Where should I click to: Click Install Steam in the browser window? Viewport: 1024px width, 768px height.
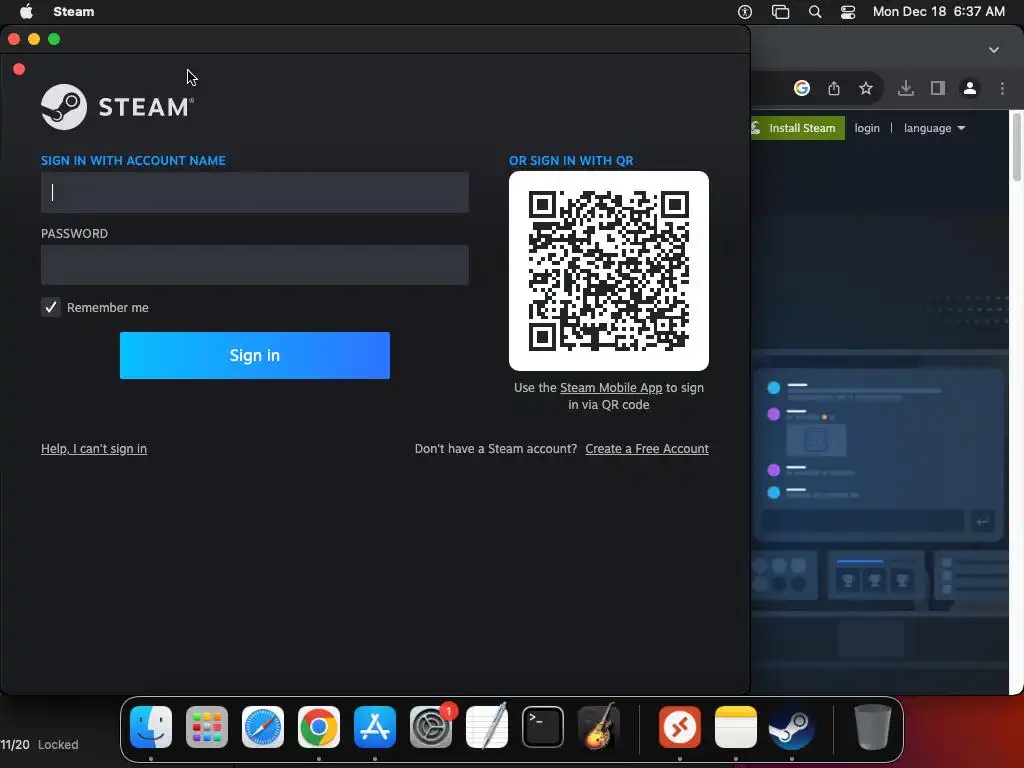797,128
